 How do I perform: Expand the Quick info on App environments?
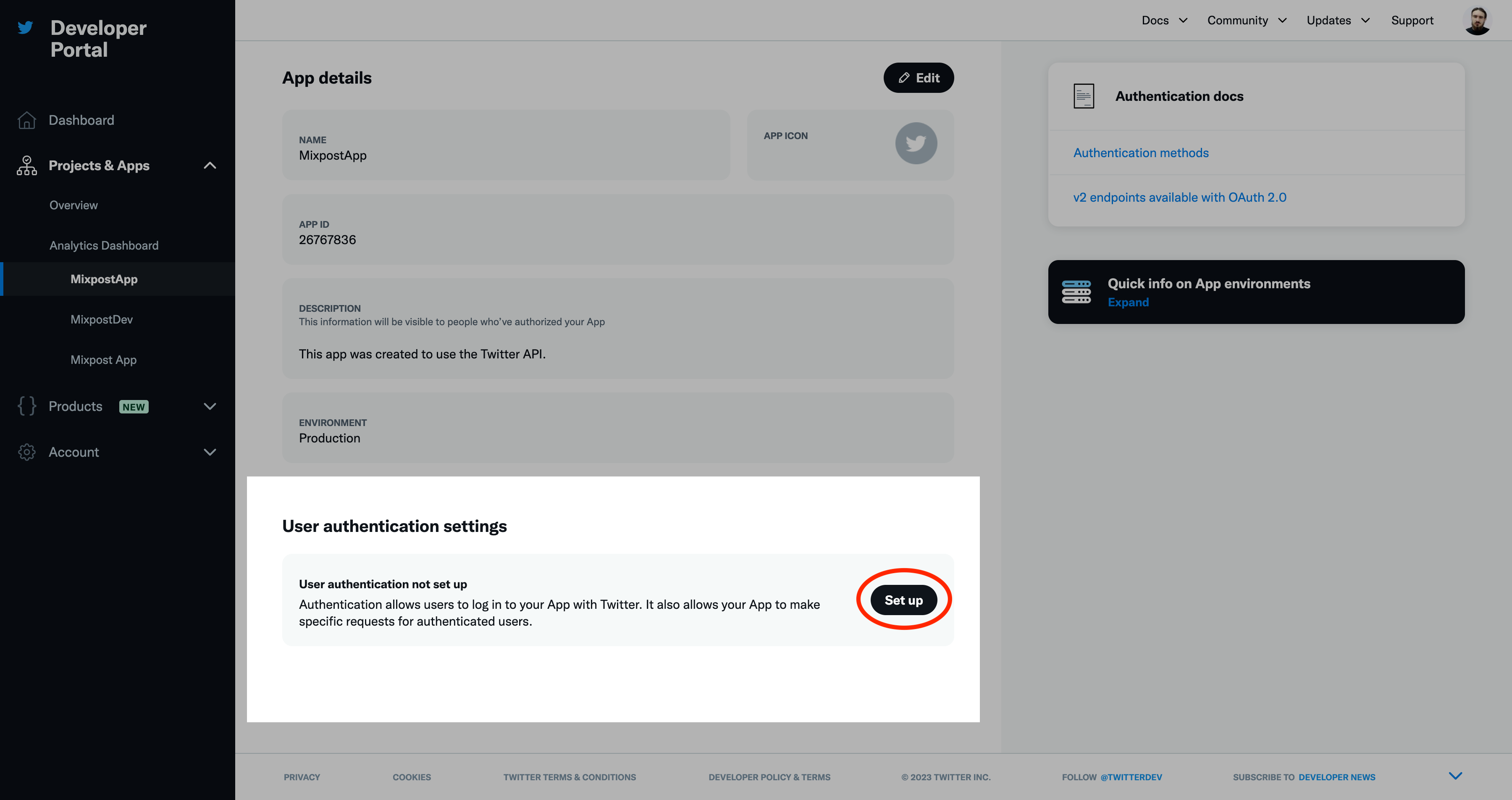pos(1128,301)
